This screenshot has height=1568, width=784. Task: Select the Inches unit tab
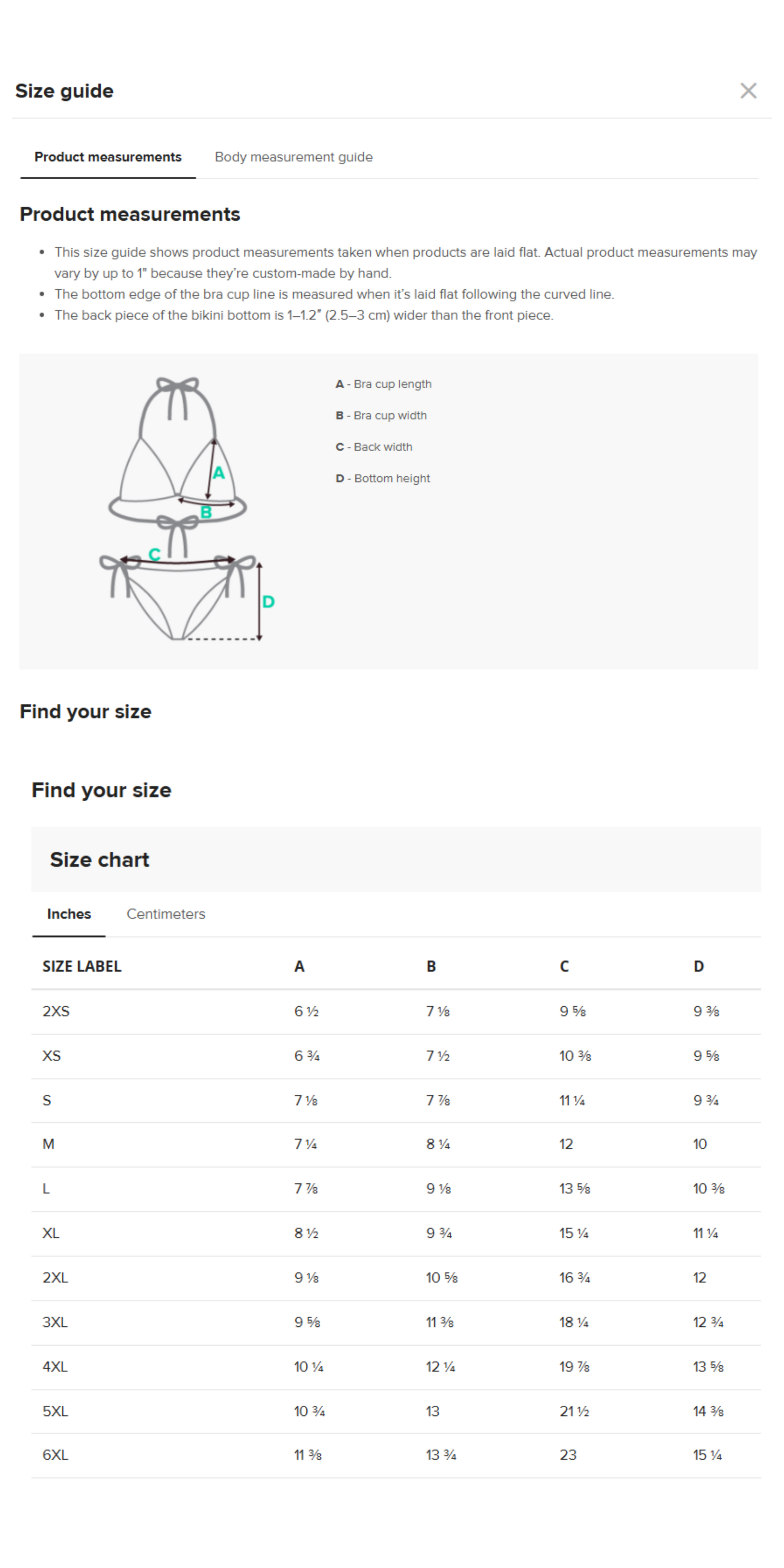pyautogui.click(x=69, y=914)
